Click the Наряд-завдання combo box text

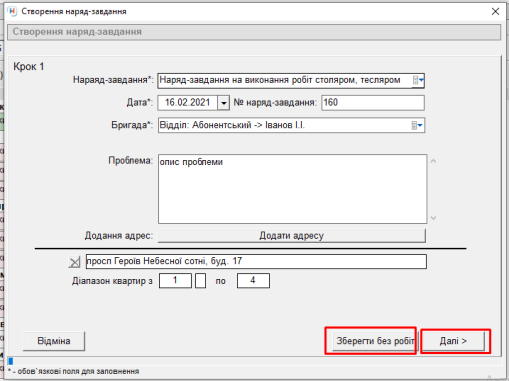(x=280, y=80)
